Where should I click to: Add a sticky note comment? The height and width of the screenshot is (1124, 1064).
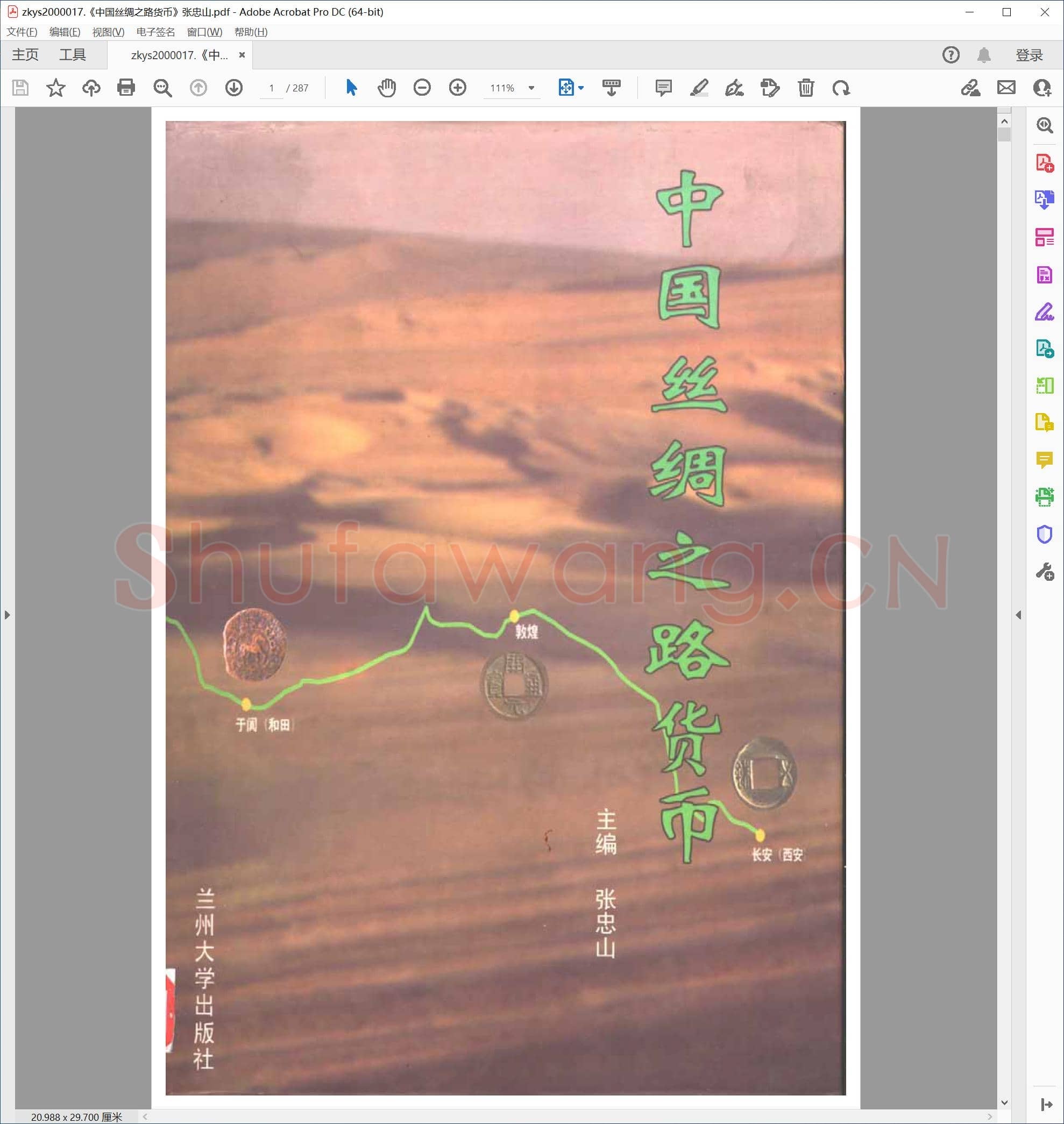(x=663, y=88)
